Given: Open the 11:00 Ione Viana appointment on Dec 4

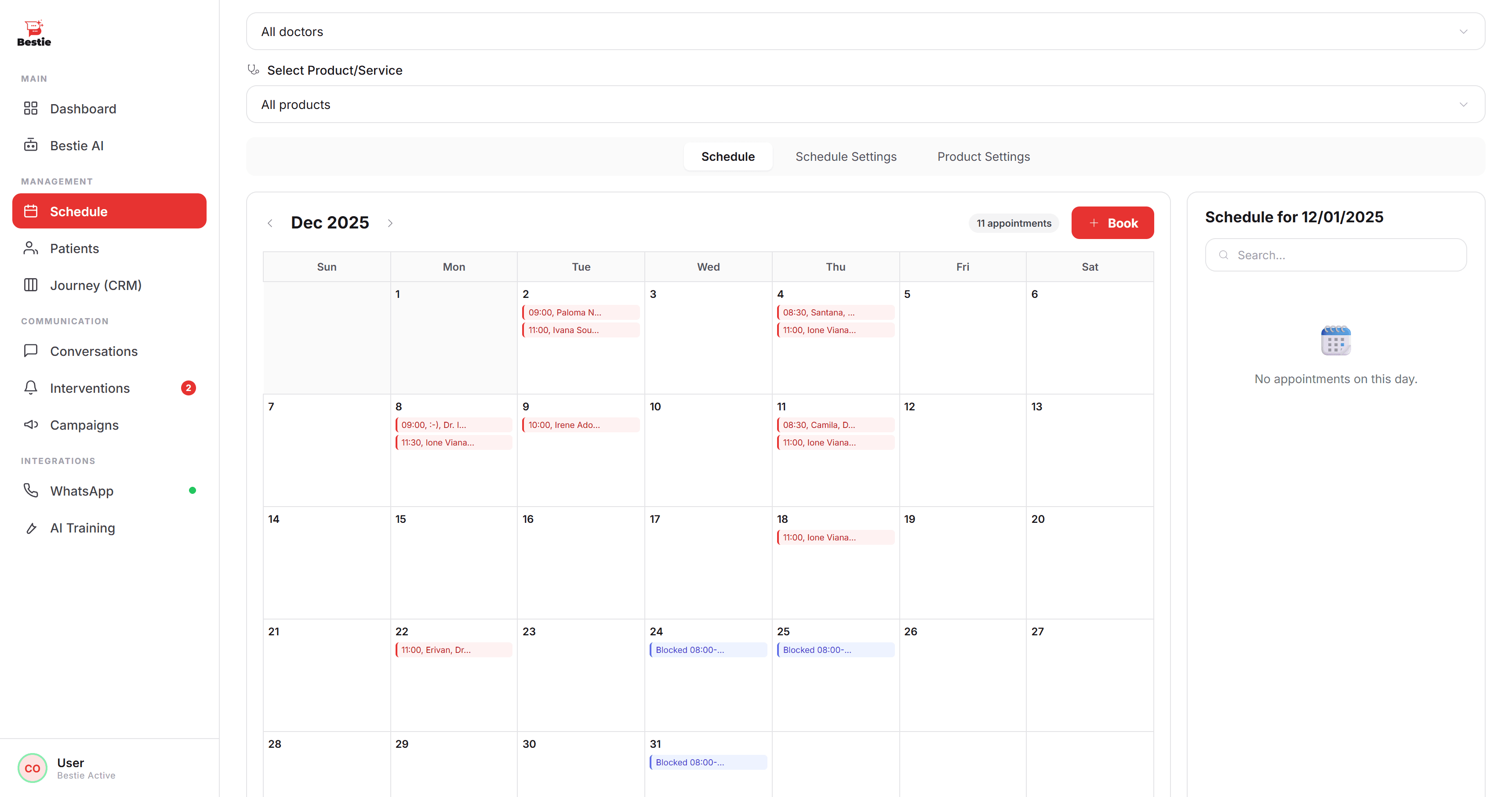Looking at the screenshot, I should [835, 330].
